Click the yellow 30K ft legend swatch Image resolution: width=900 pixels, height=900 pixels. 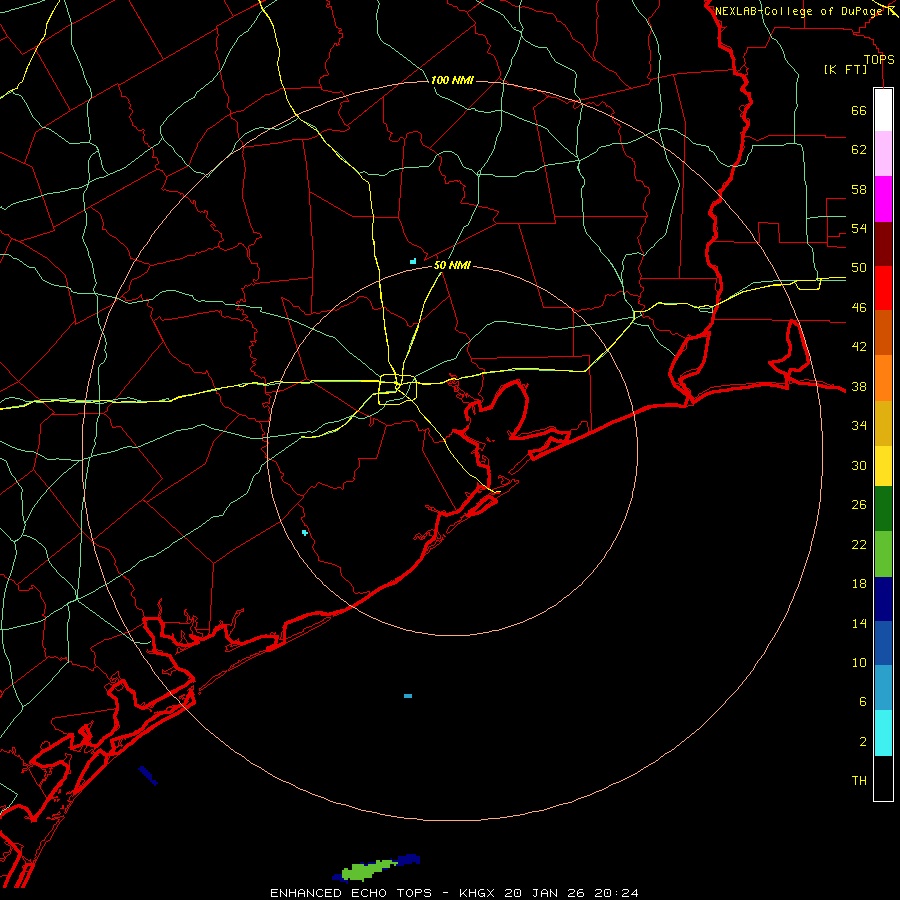click(x=883, y=466)
